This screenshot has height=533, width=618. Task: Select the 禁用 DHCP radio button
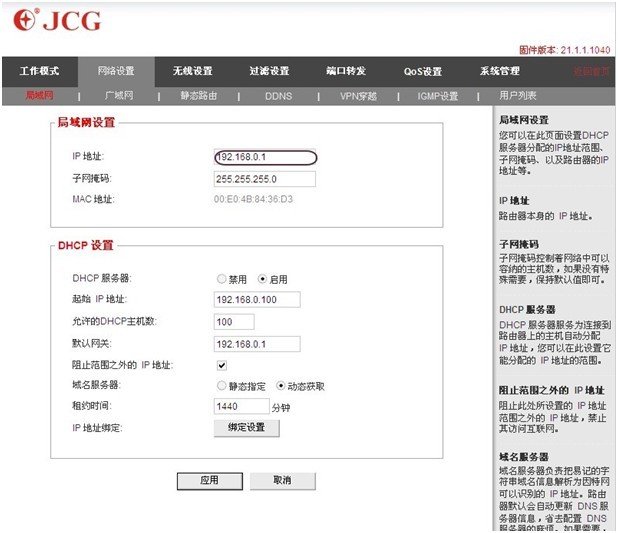(x=222, y=279)
